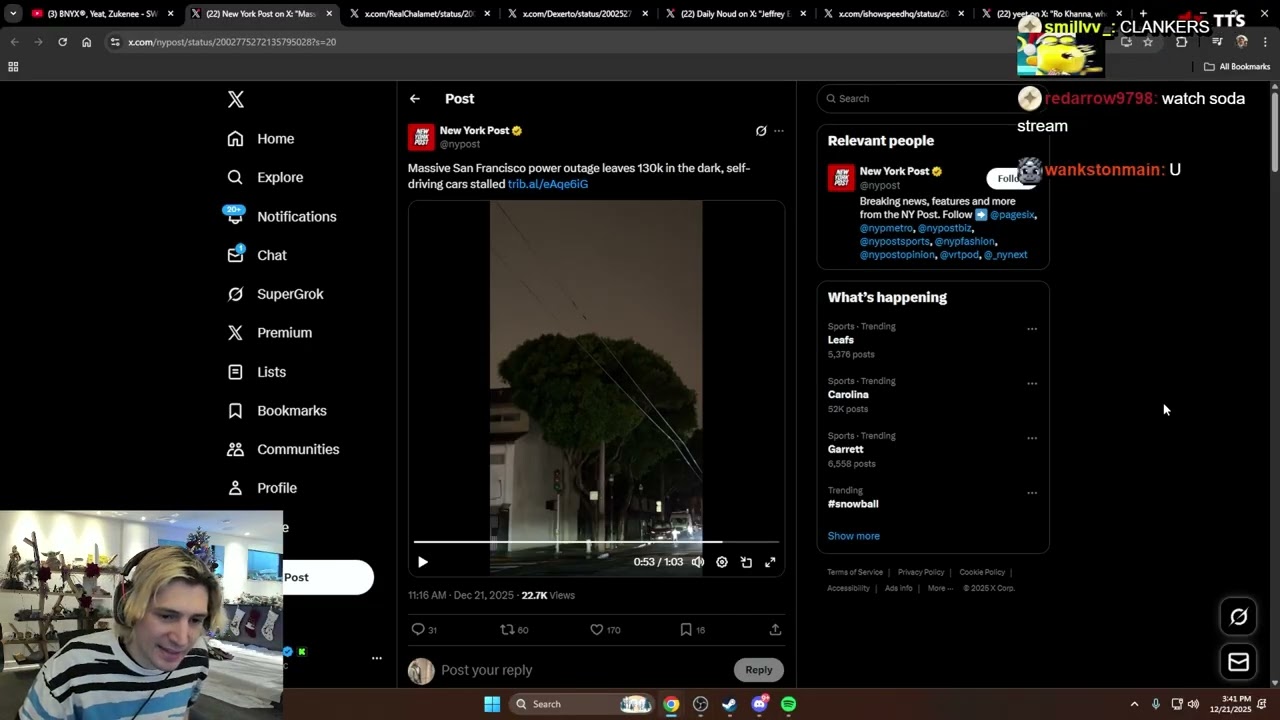Open @nypmetro mention link
Screen dimensions: 1280x720
click(886, 228)
